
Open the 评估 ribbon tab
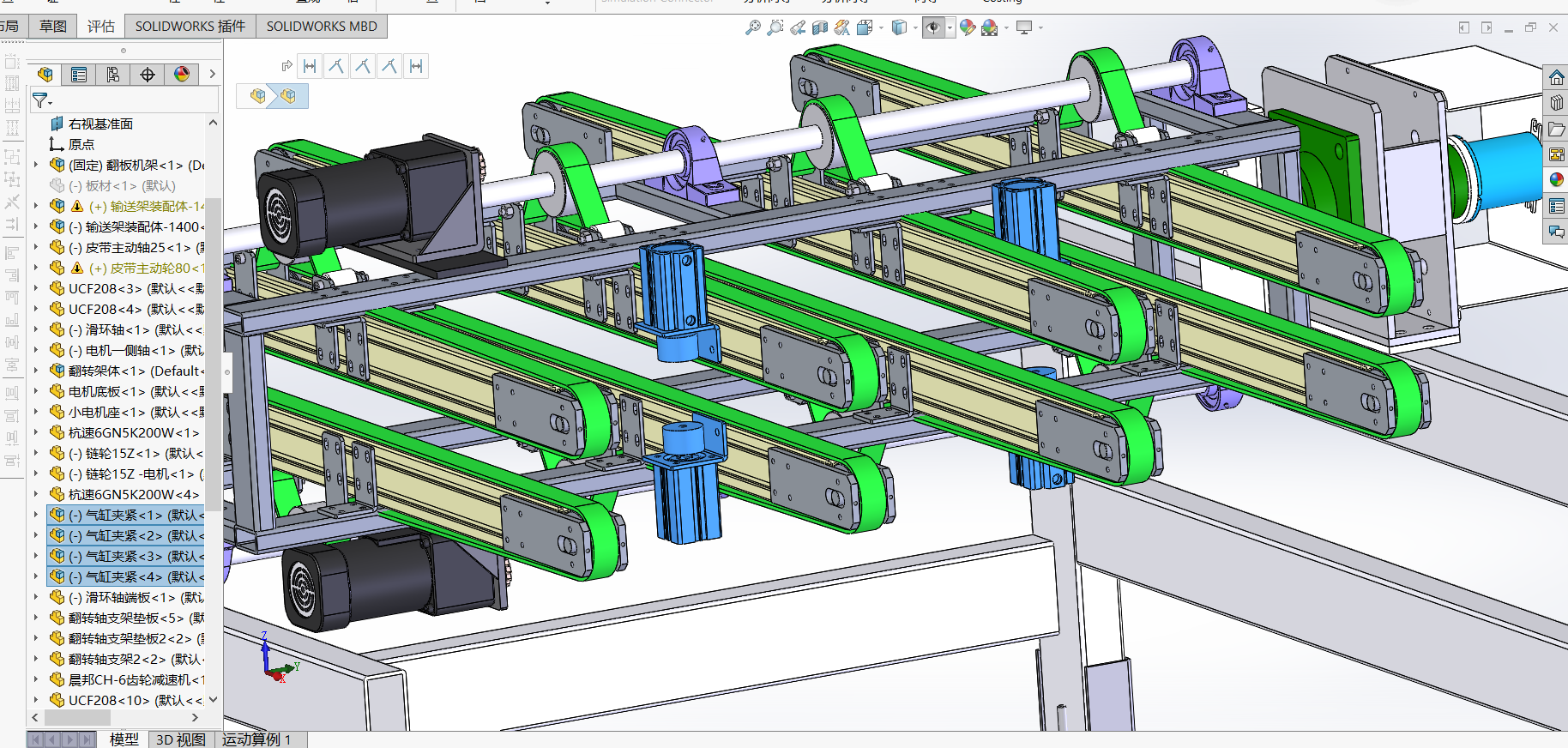pyautogui.click(x=101, y=27)
